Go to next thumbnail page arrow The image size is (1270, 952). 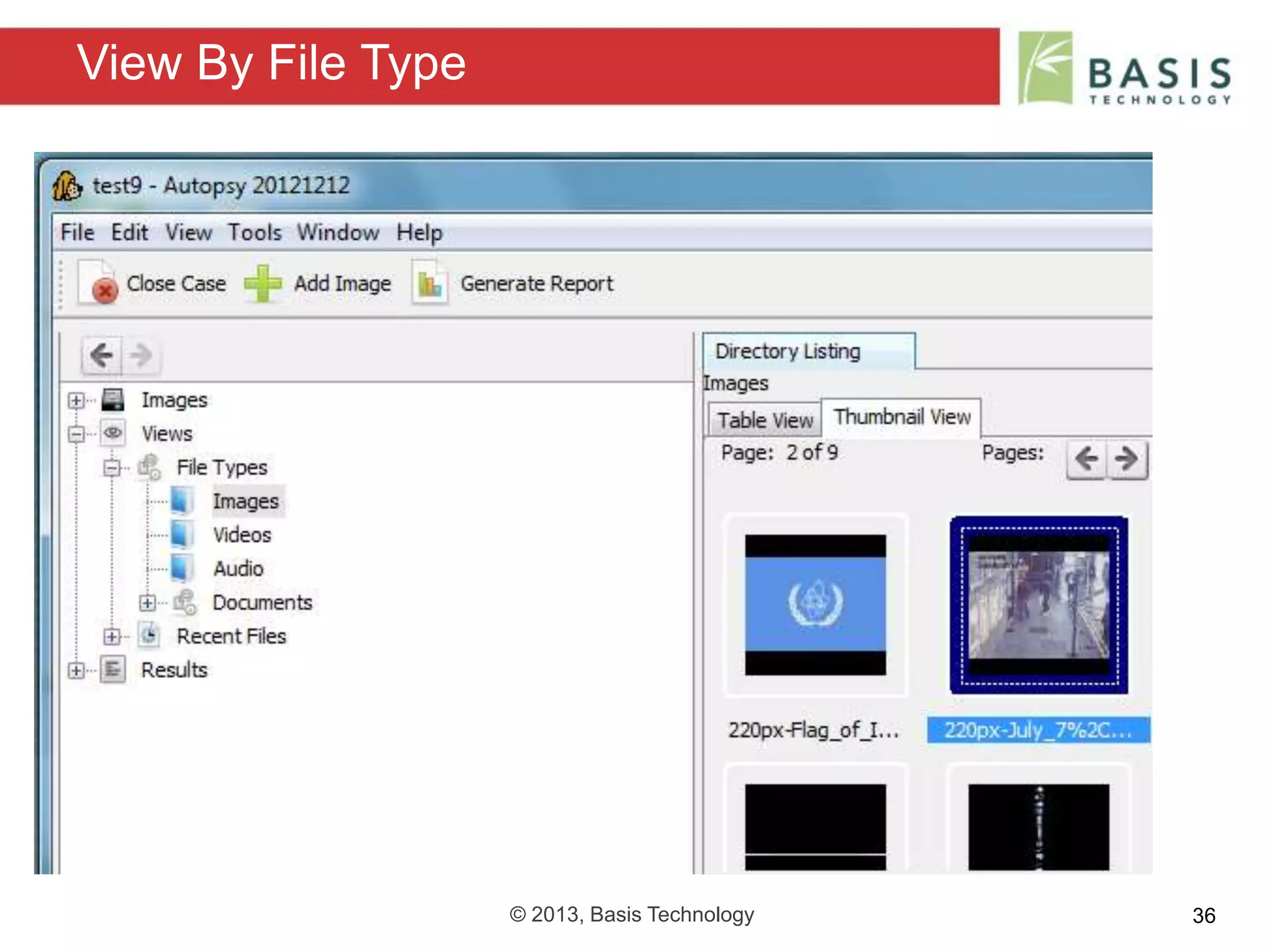tap(1127, 459)
